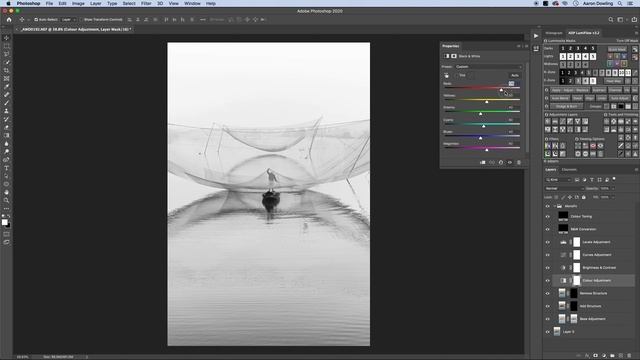Image resolution: width=640 pixels, height=360 pixels.
Task: Reset adjustment defaults in Properties footer
Action: point(501,162)
